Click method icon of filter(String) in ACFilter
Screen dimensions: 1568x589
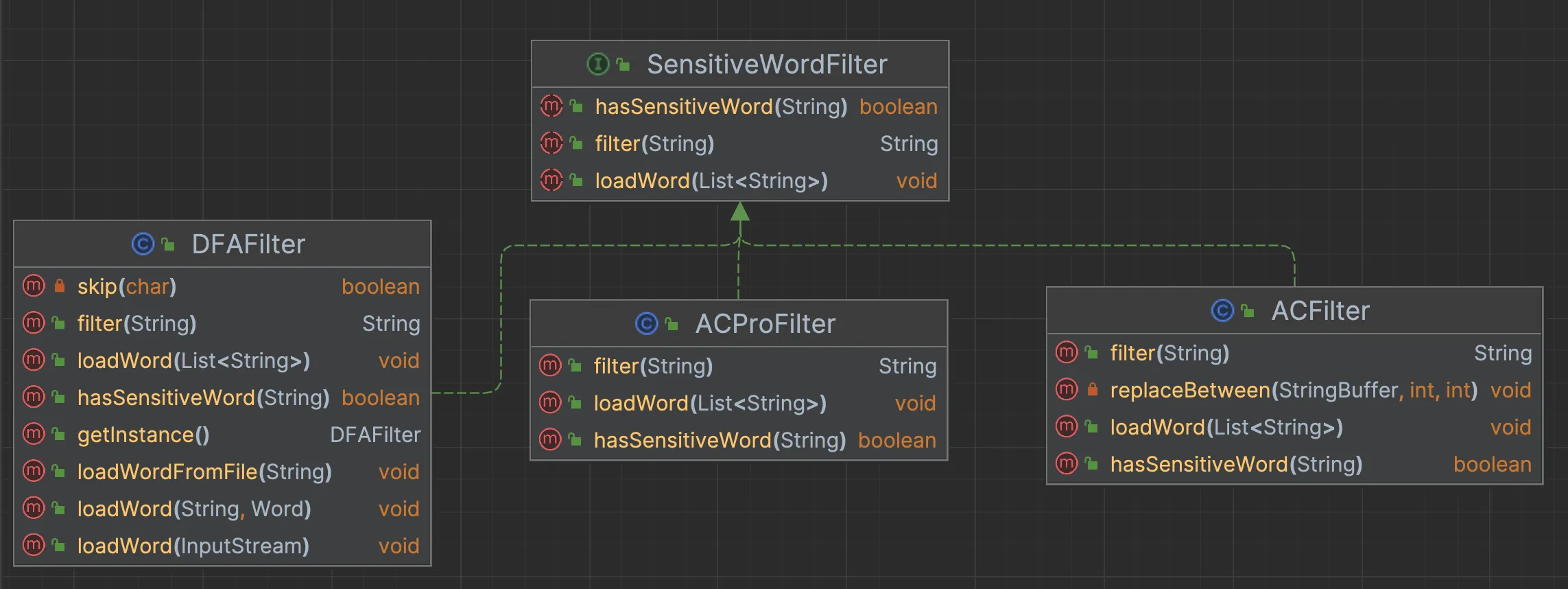click(1067, 352)
